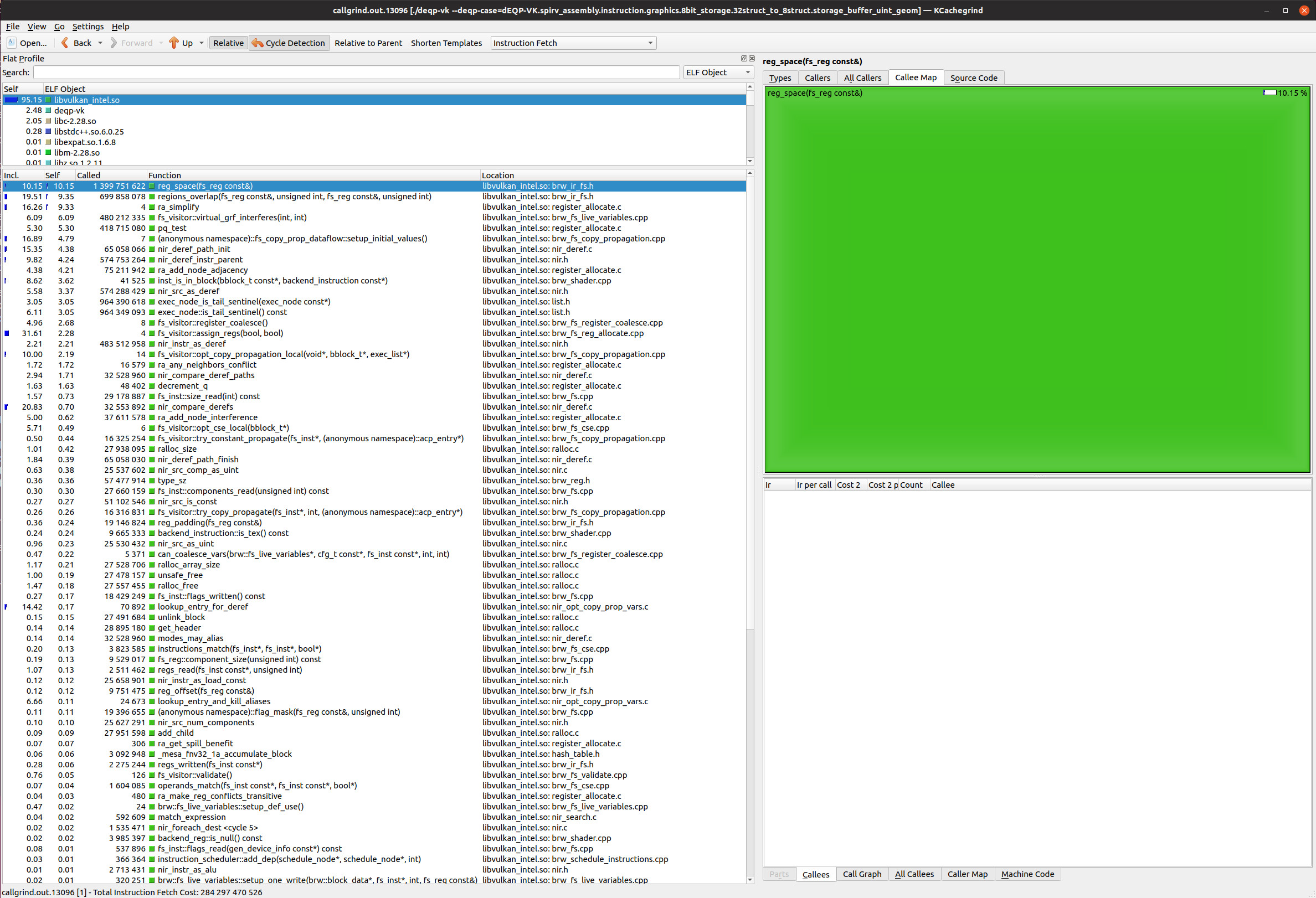The width and height of the screenshot is (1316, 898).
Task: Open the Settings menu
Action: coord(88,27)
